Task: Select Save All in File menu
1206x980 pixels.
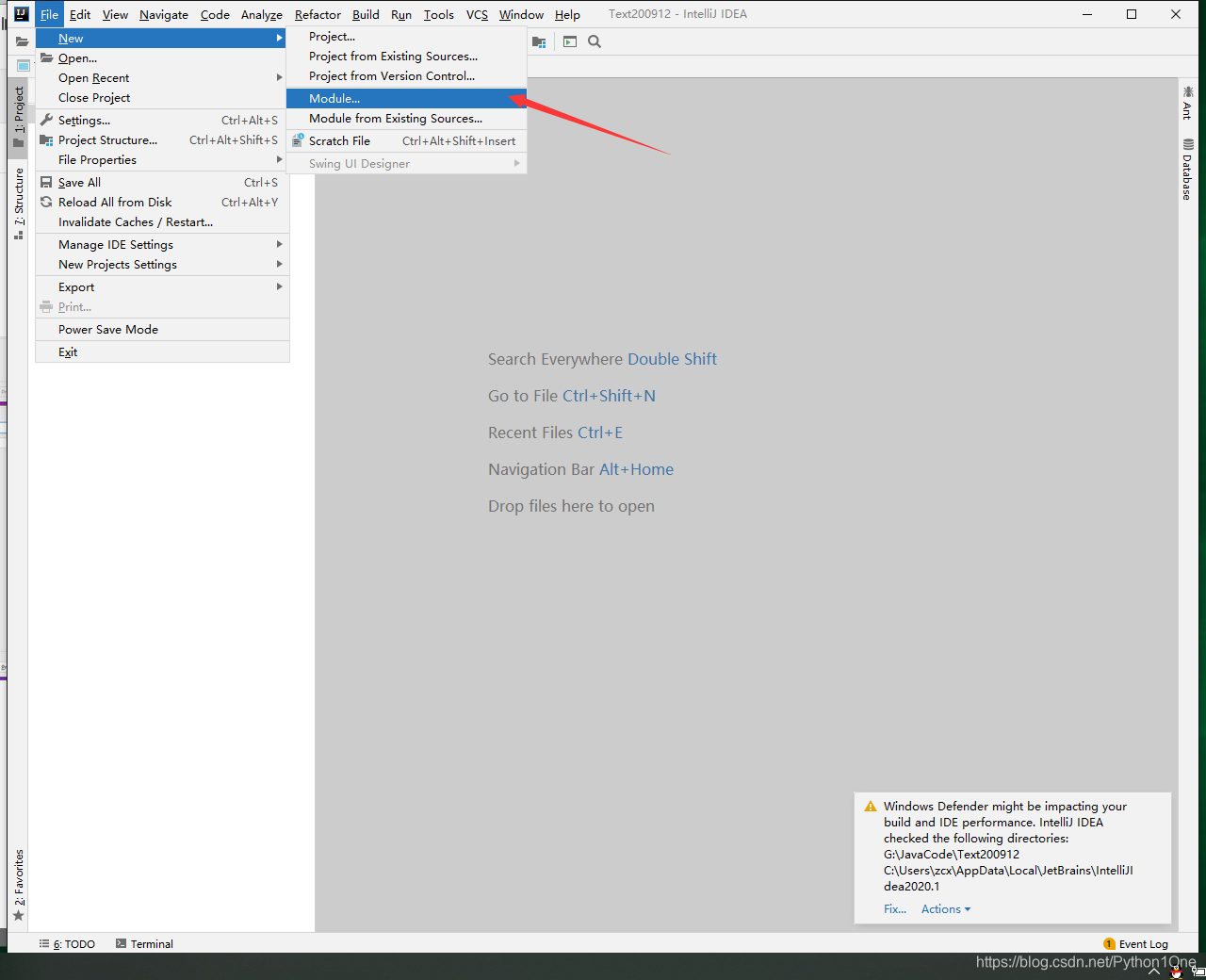Action: click(162, 182)
